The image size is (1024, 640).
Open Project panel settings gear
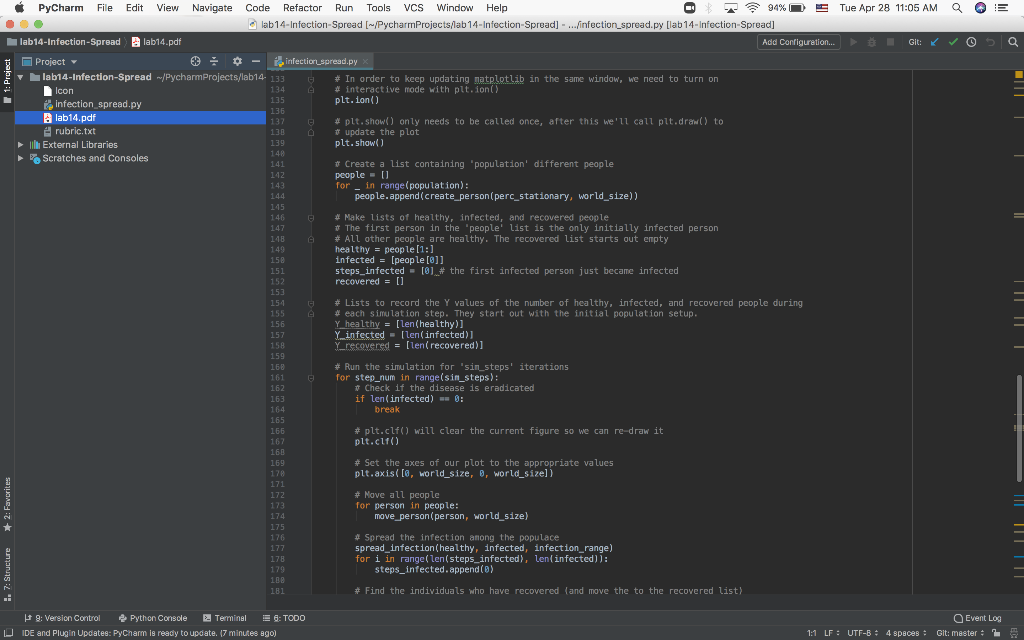coord(237,61)
